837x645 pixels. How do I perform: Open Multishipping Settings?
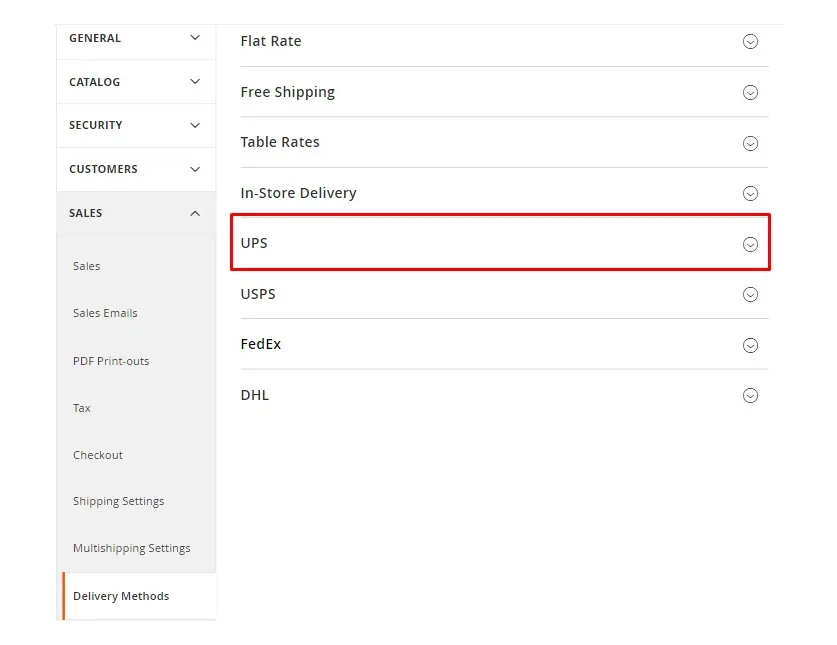pyautogui.click(x=131, y=548)
